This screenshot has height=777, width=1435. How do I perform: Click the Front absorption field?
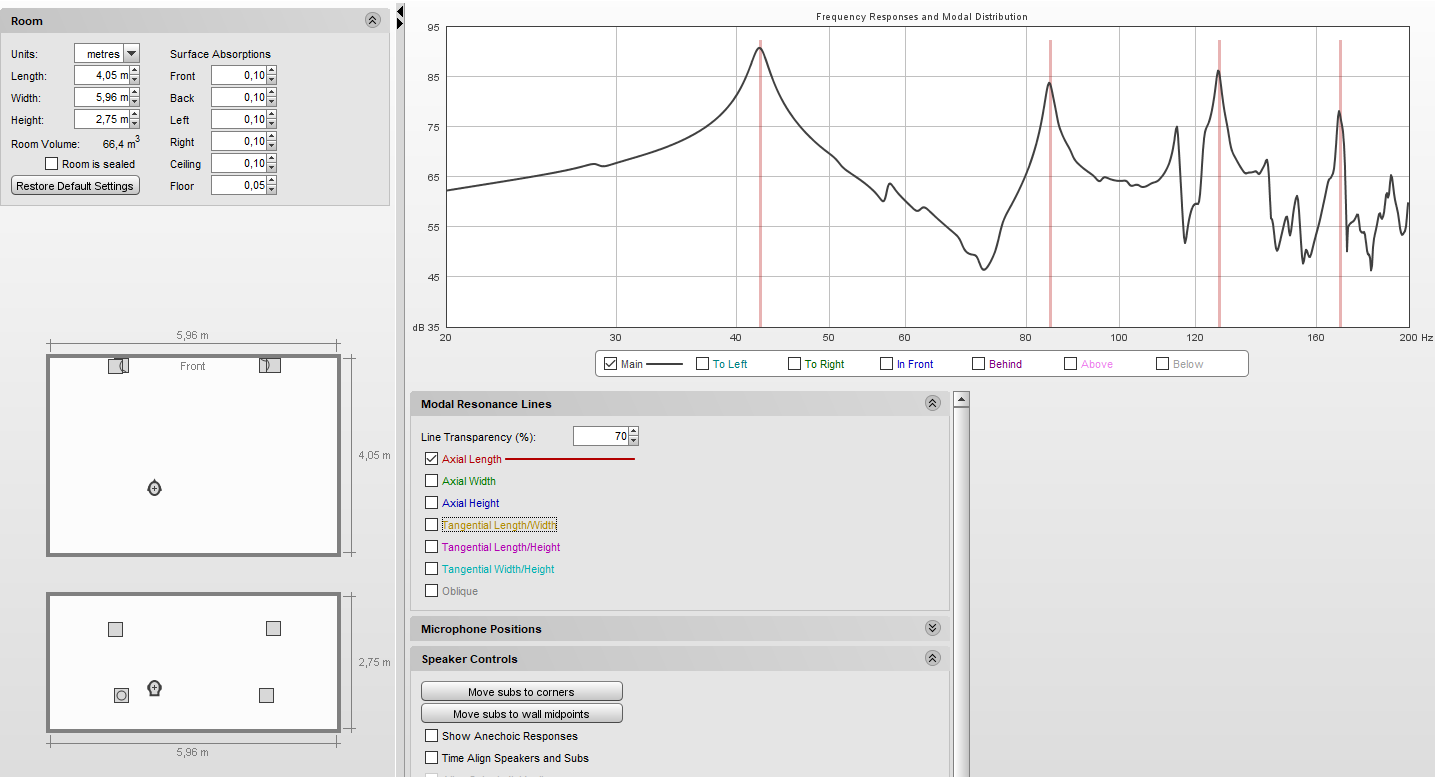click(238, 76)
